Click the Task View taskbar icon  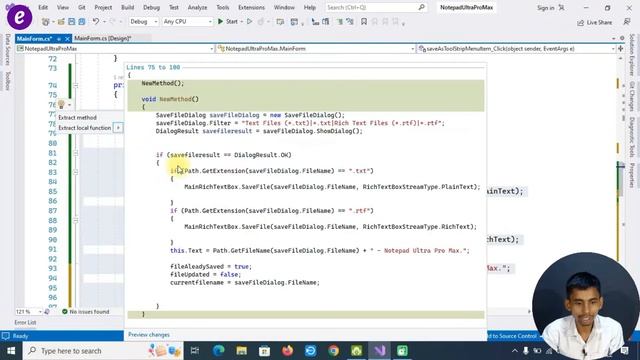(x=195, y=351)
